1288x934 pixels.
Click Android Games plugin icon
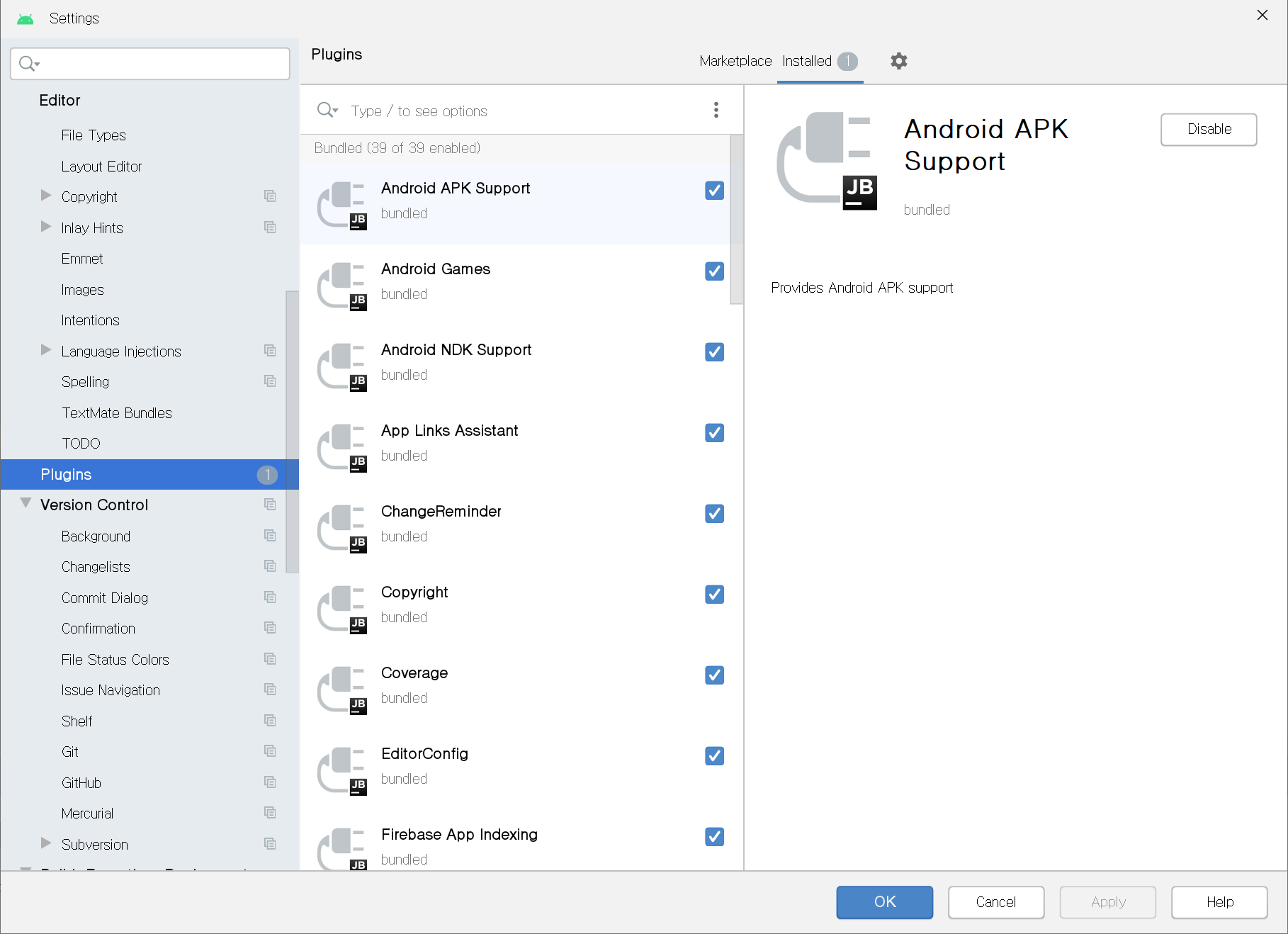point(342,286)
